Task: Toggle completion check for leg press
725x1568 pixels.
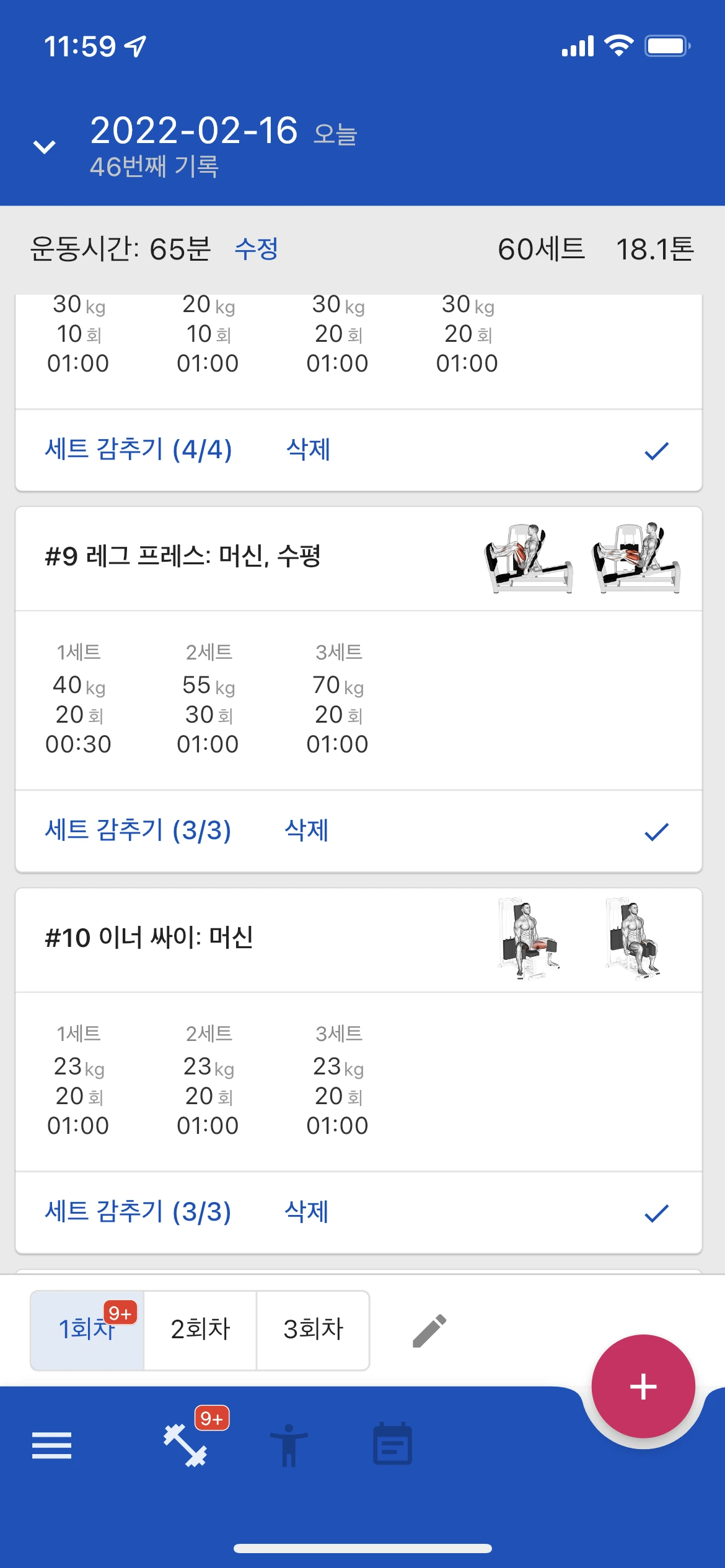Action: 656,832
